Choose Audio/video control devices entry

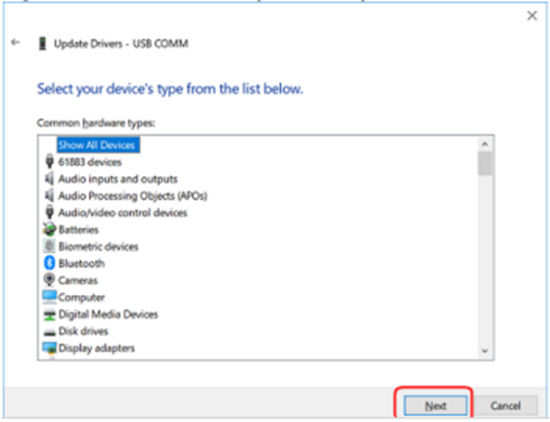[122, 213]
